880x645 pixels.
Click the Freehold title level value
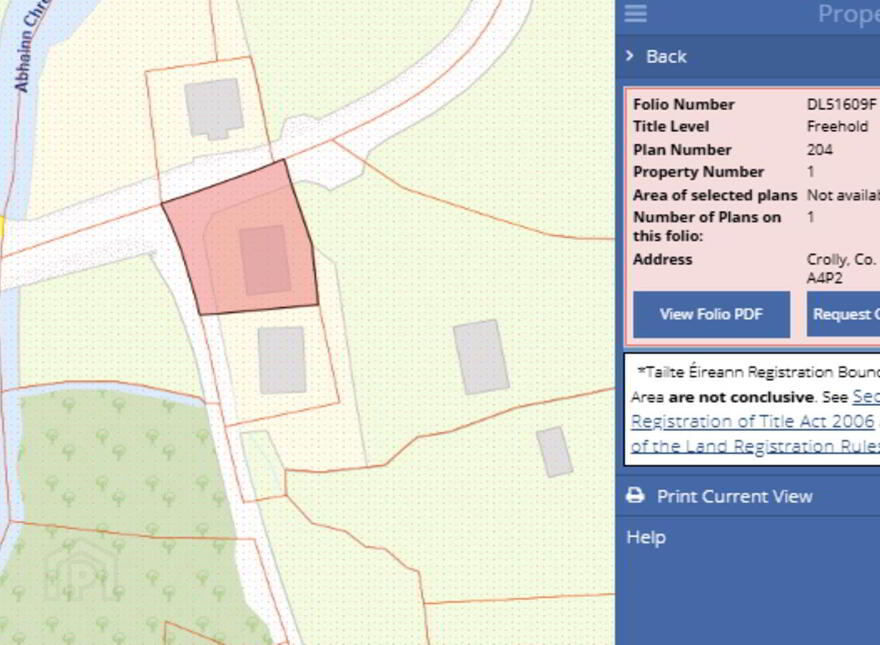pyautogui.click(x=837, y=127)
